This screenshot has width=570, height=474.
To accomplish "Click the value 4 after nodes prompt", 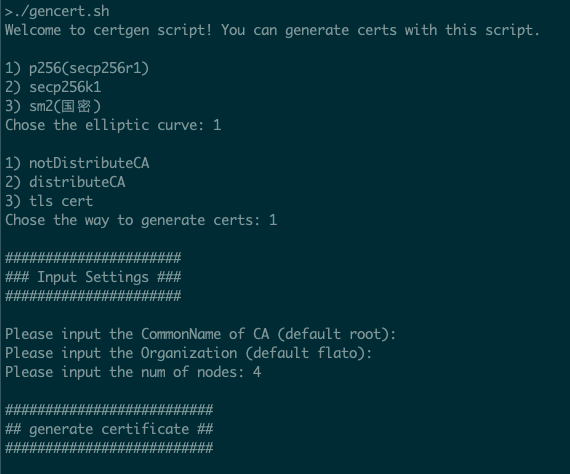I will click(257, 372).
